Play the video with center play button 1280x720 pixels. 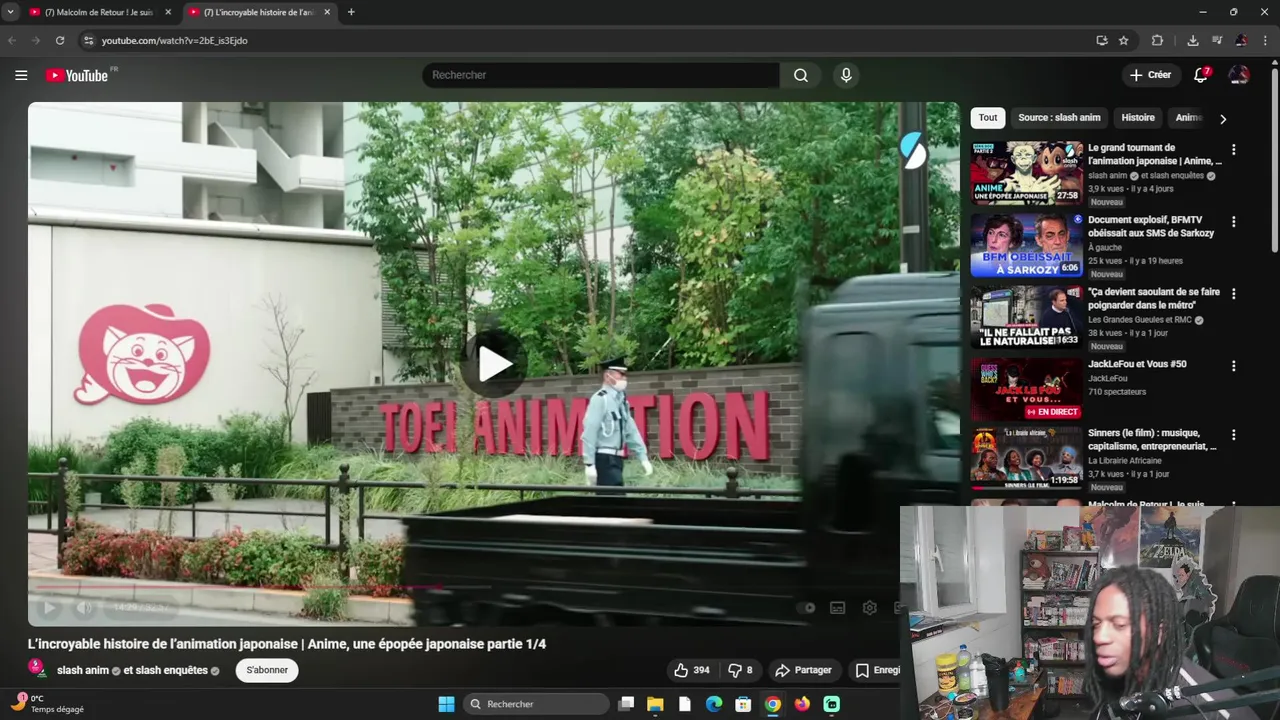pos(494,364)
